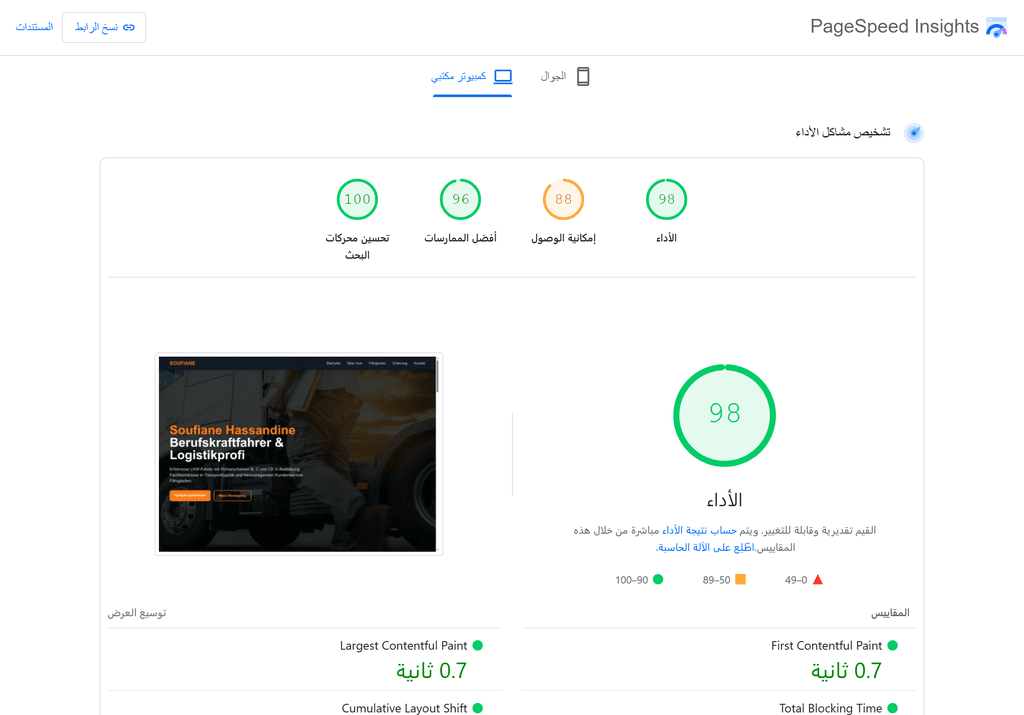This screenshot has height=715, width=1024.
Task: Click the First Contentful Paint metric label
Action: (826, 645)
